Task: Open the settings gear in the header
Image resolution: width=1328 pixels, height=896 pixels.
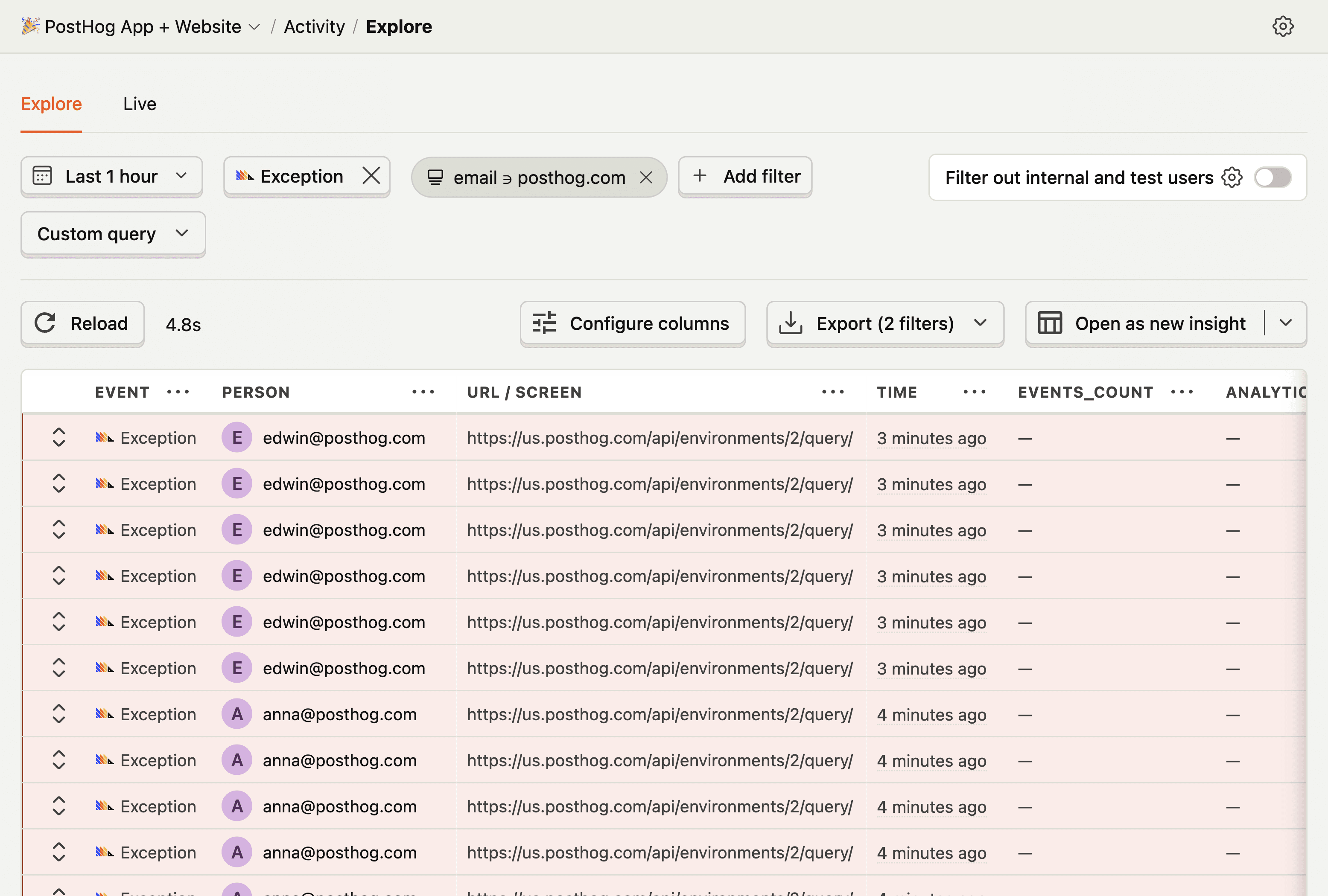Action: pyautogui.click(x=1282, y=26)
